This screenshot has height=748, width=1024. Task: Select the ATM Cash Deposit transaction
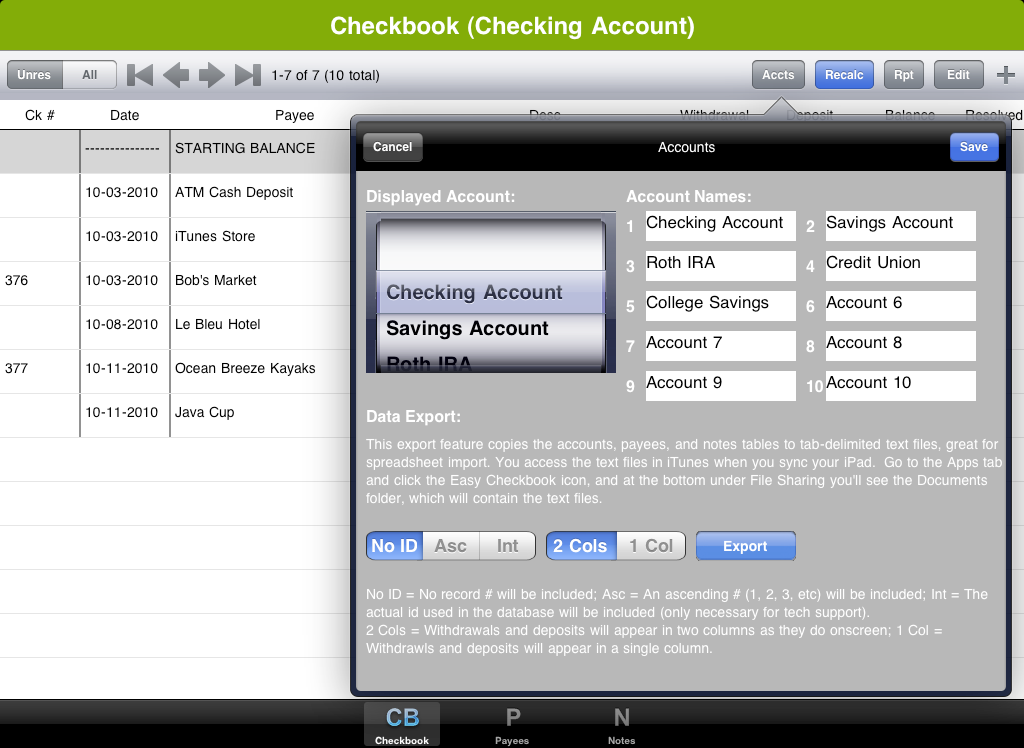click(175, 195)
